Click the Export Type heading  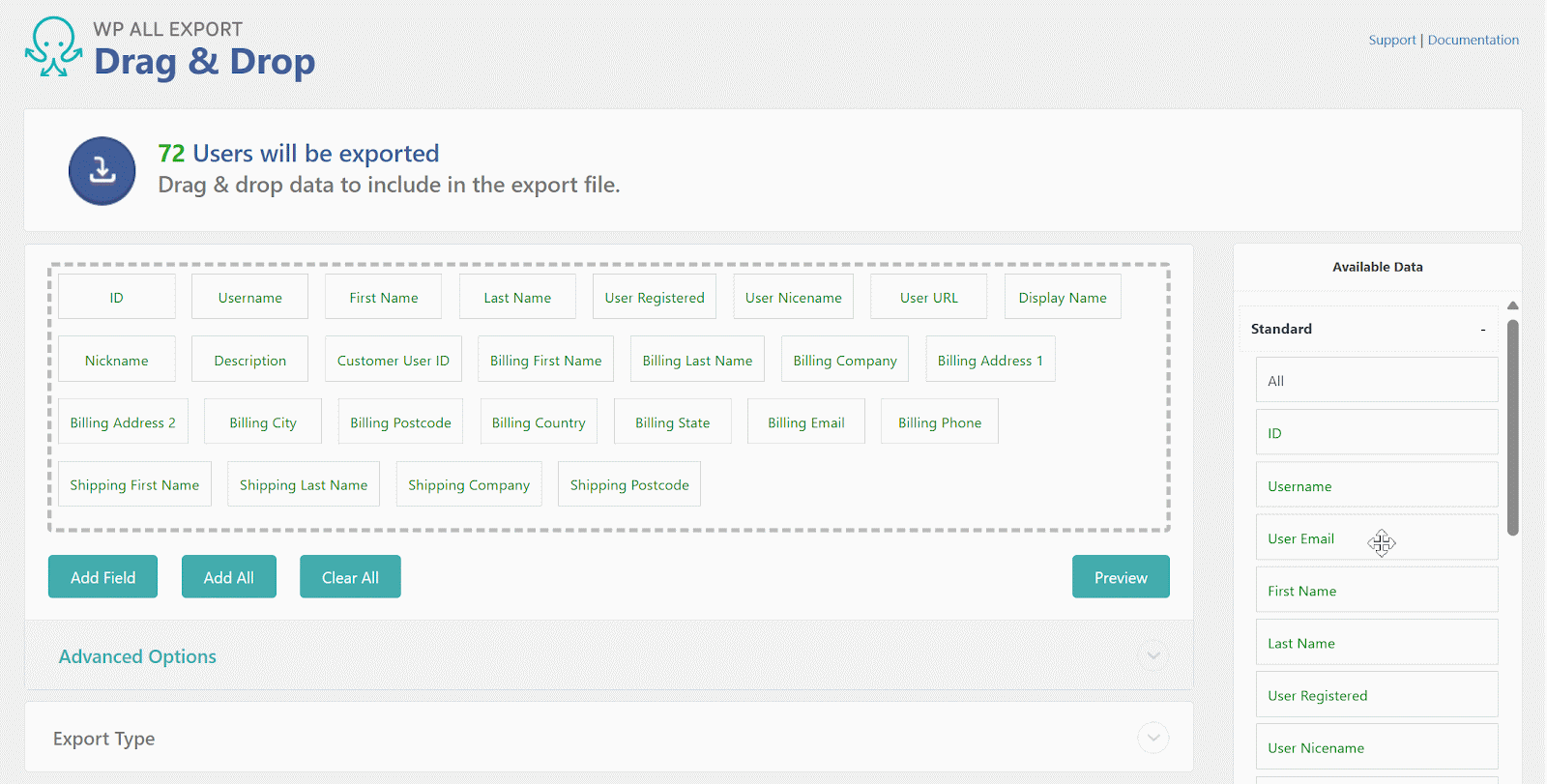point(104,739)
